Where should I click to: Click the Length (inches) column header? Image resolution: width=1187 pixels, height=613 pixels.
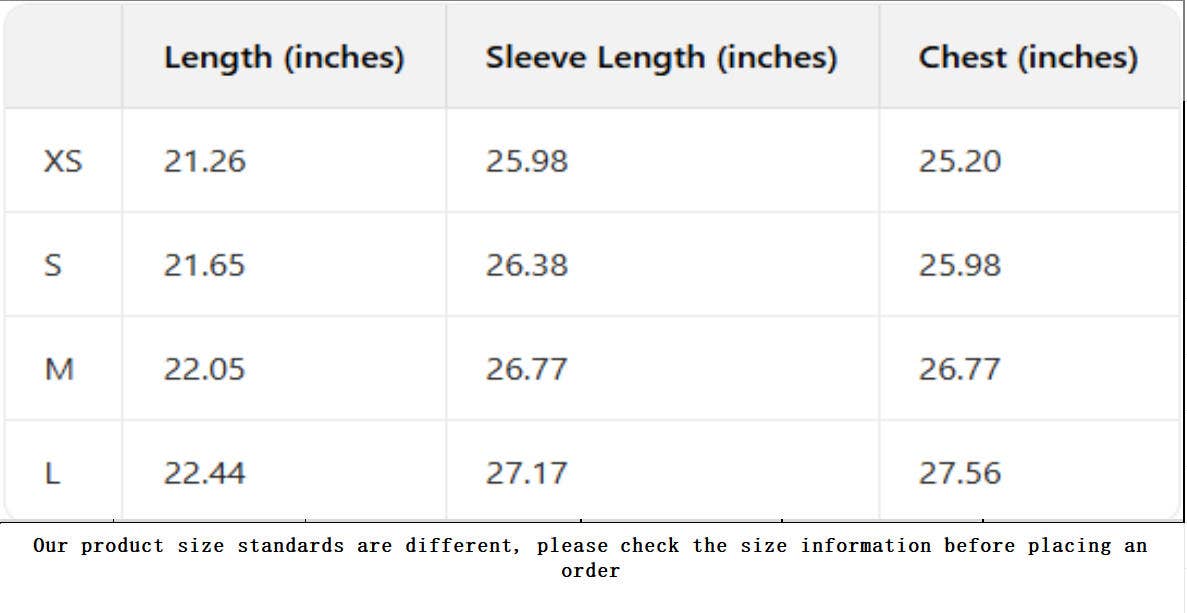[x=284, y=58]
